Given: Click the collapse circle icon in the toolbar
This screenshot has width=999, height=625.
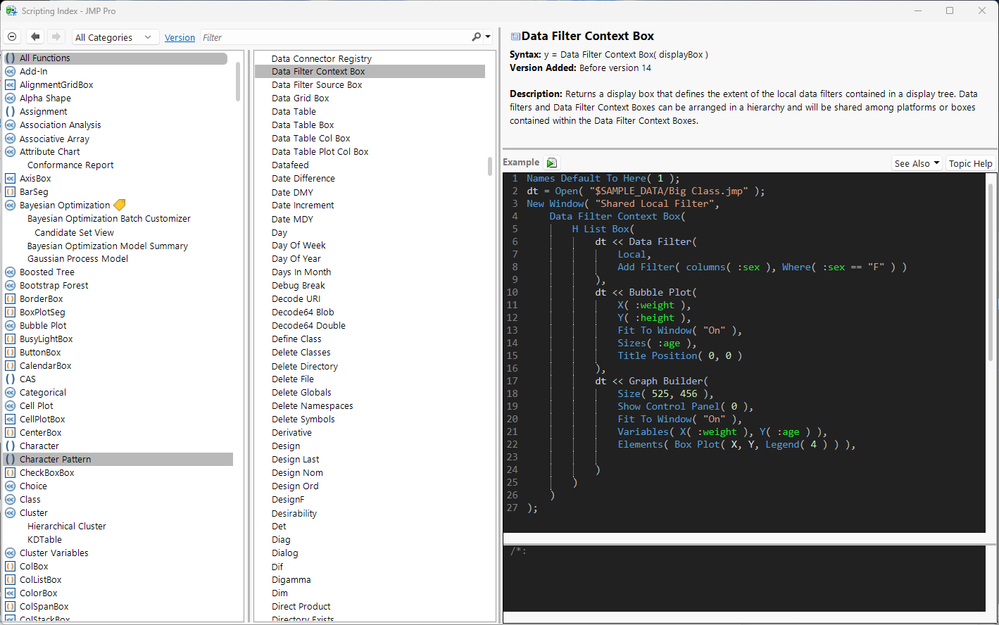Looking at the screenshot, I should click(12, 37).
